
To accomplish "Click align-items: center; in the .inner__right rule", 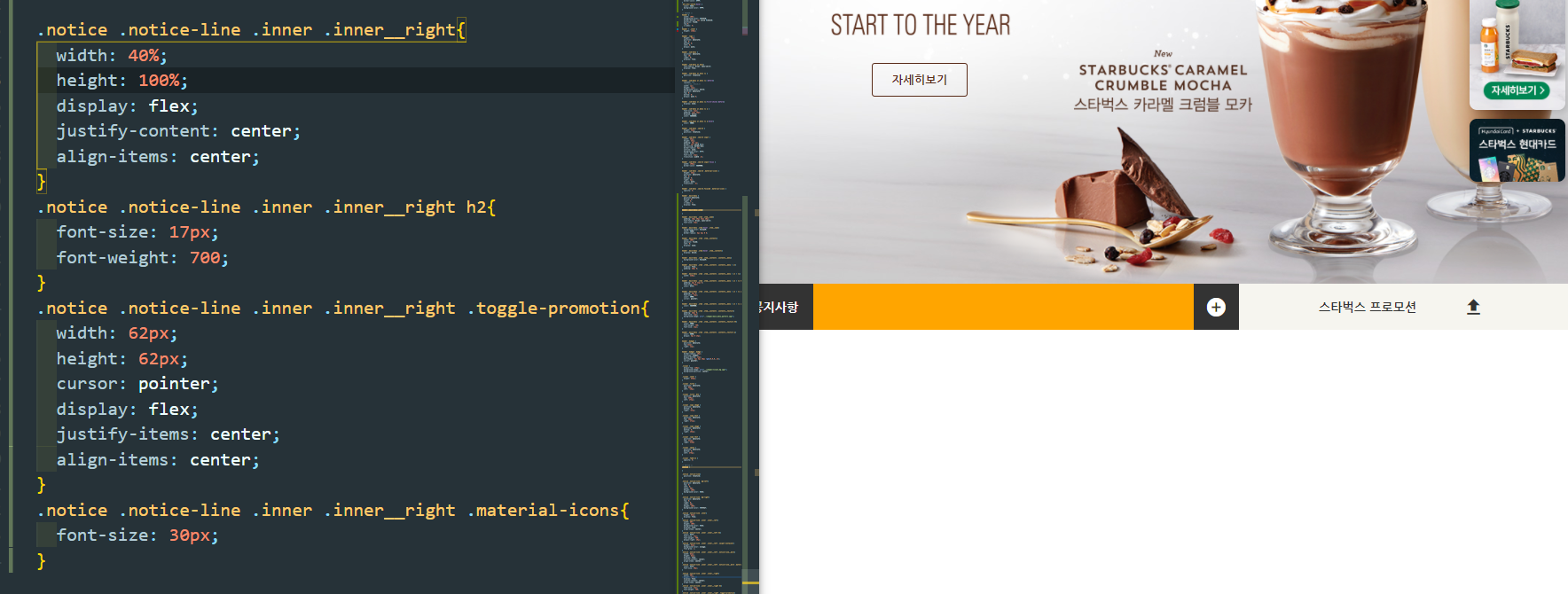I will click(158, 156).
